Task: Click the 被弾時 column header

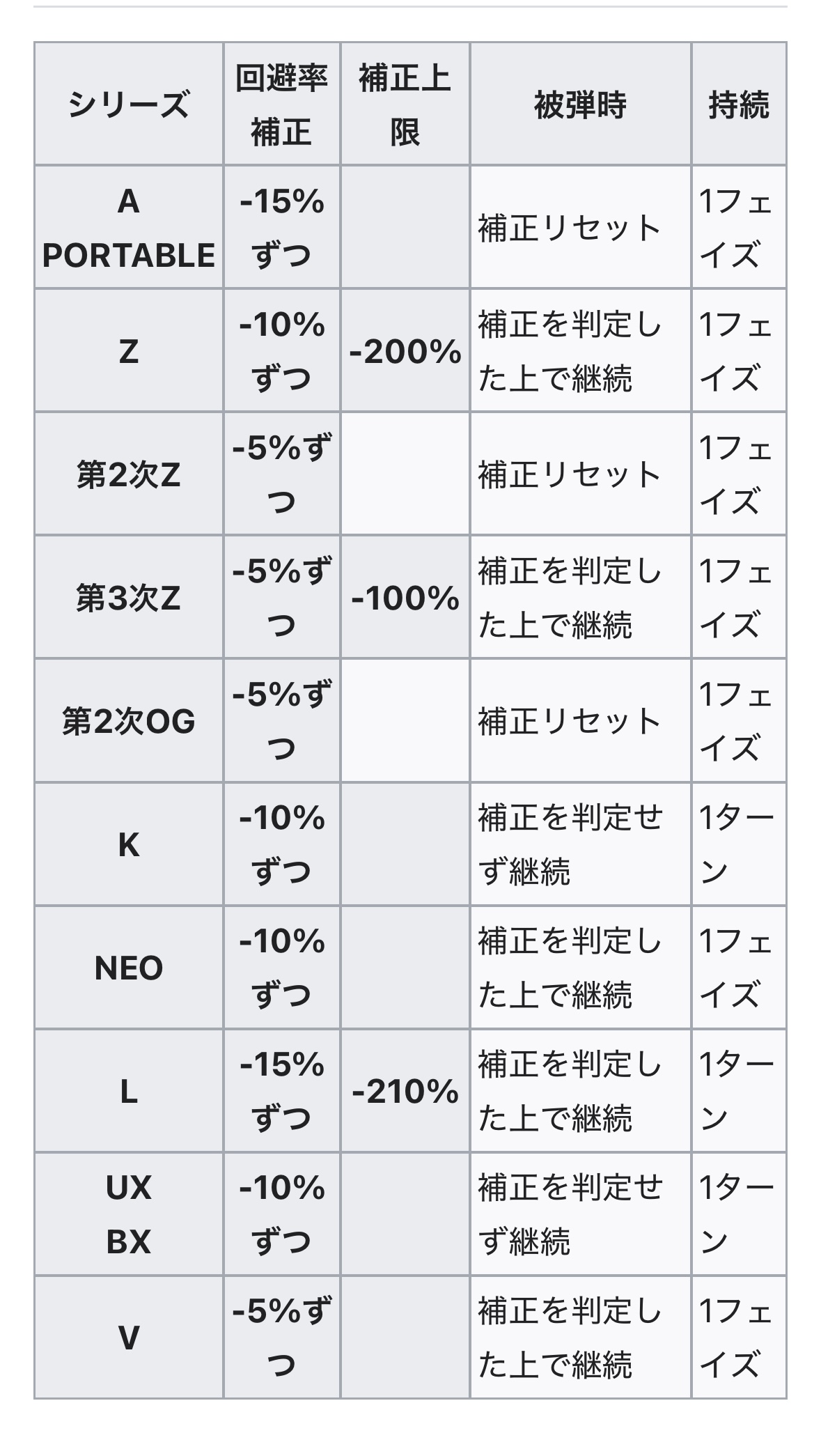Action: coord(580,104)
